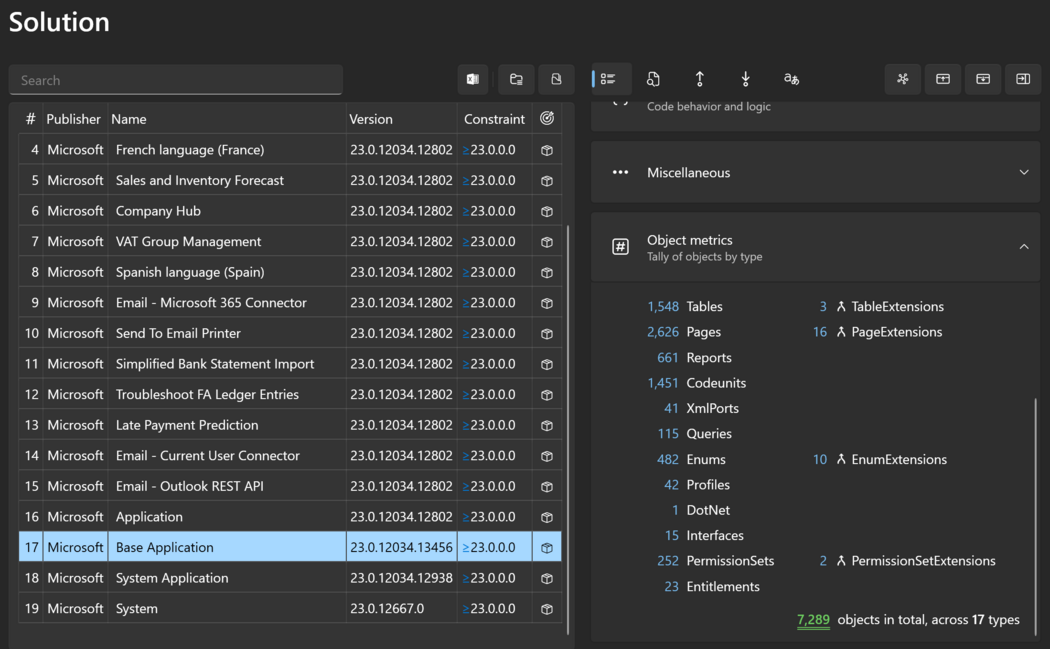Open the document search view tab
The width and height of the screenshot is (1050, 649).
[x=654, y=79]
